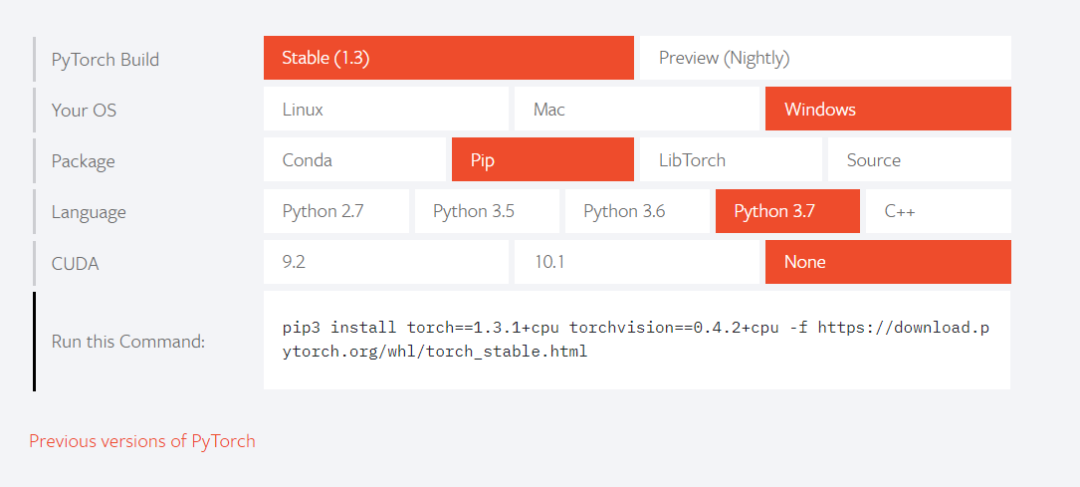
Task: Select CUDA version 10.1
Action: pyautogui.click(x=636, y=262)
